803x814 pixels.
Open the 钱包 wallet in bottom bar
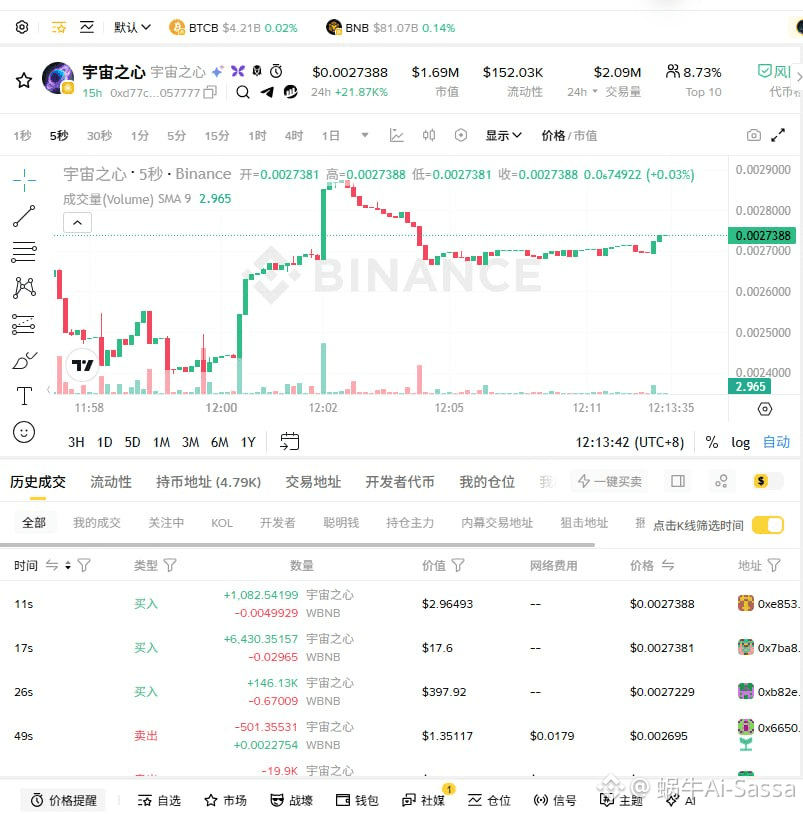[357, 800]
